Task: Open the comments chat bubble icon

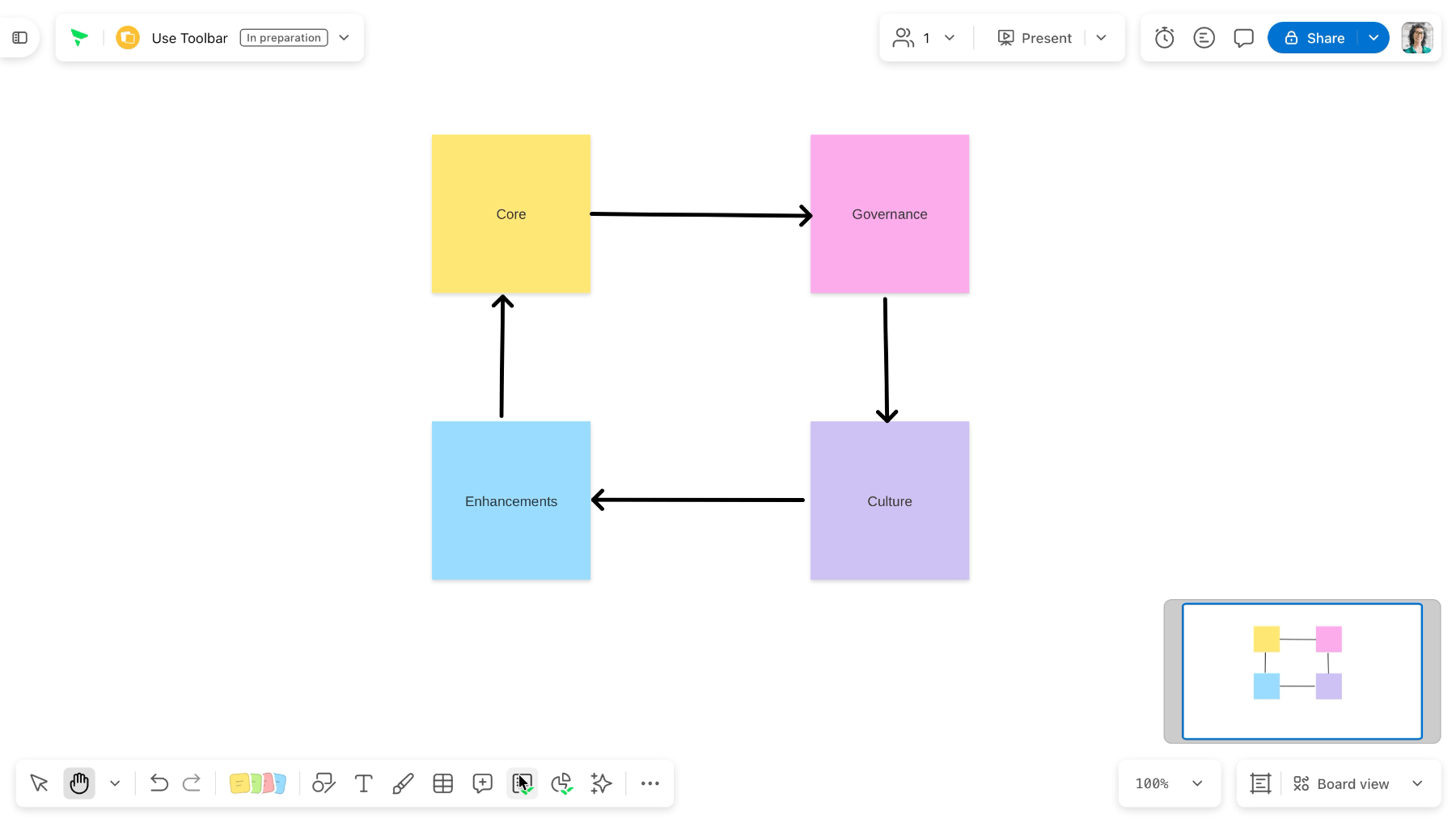Action: coord(1243,38)
